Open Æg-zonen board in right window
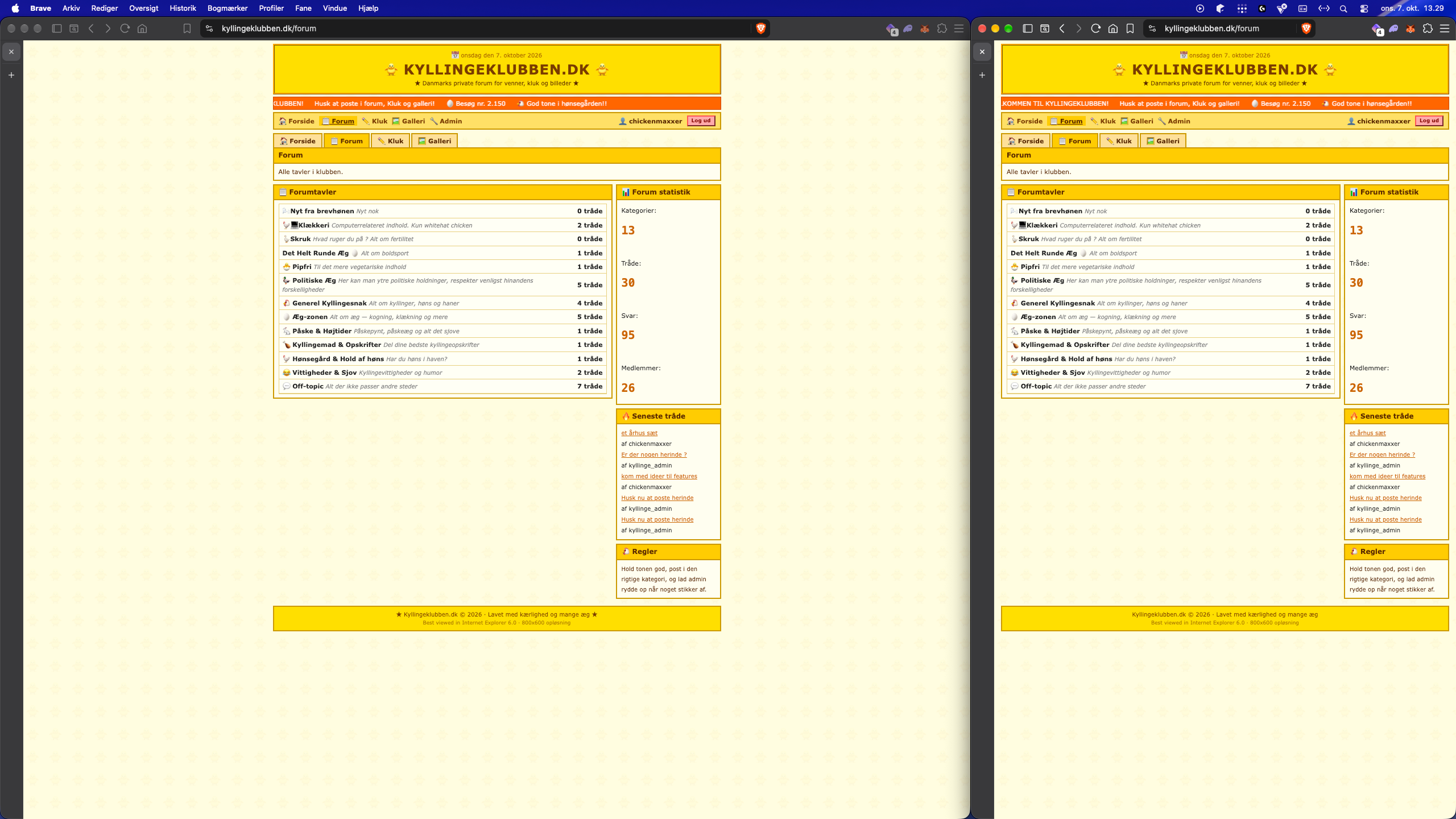Viewport: 1456px width, 819px height. pyautogui.click(x=1038, y=317)
